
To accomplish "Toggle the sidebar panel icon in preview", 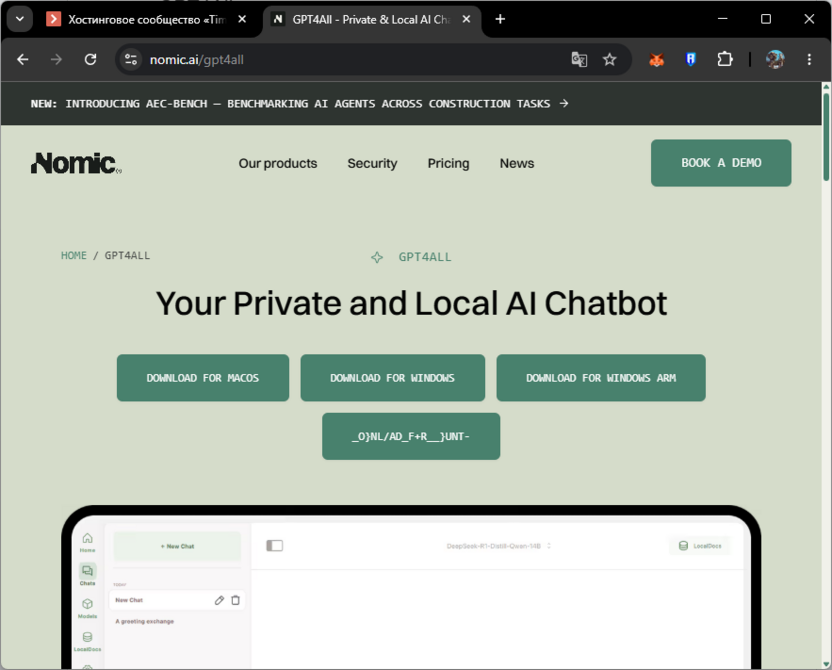I will click(274, 545).
